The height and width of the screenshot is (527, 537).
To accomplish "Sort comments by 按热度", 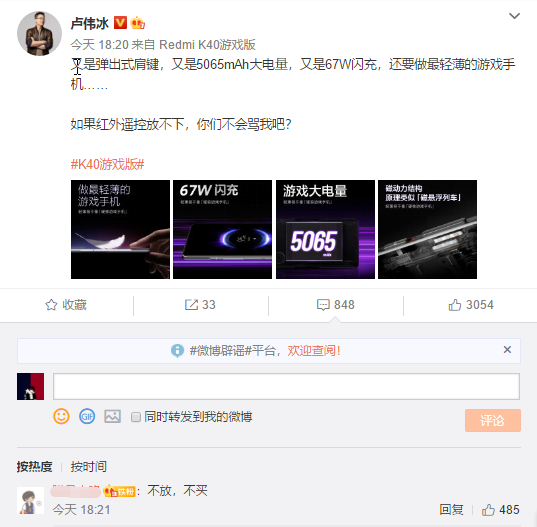I will pyautogui.click(x=34, y=466).
